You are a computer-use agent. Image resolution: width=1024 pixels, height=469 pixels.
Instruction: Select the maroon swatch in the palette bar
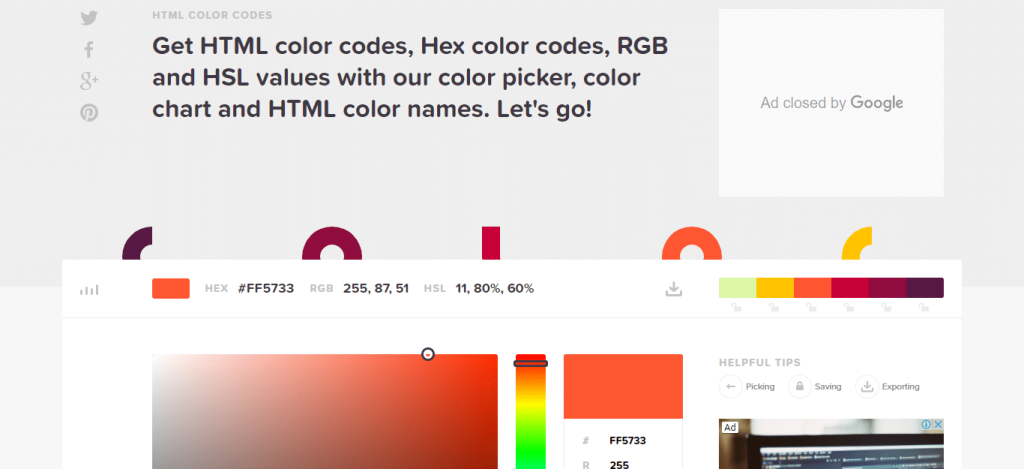888,288
